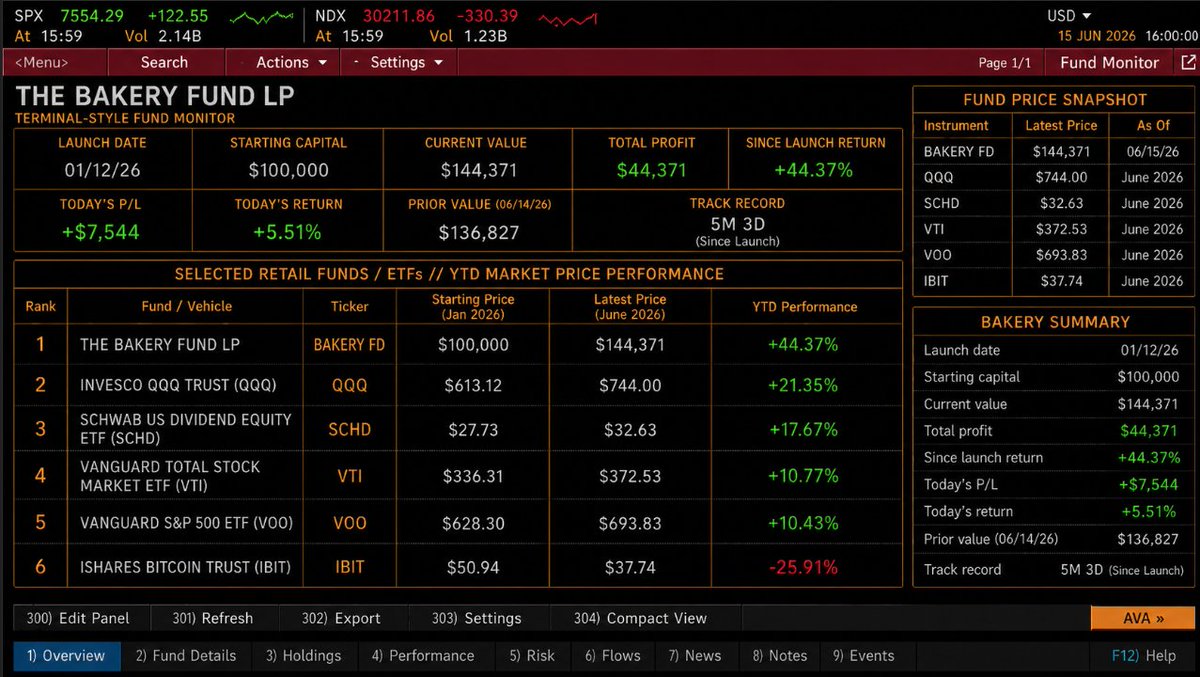Click the Ticker column header
1200x677 pixels.
(349, 306)
